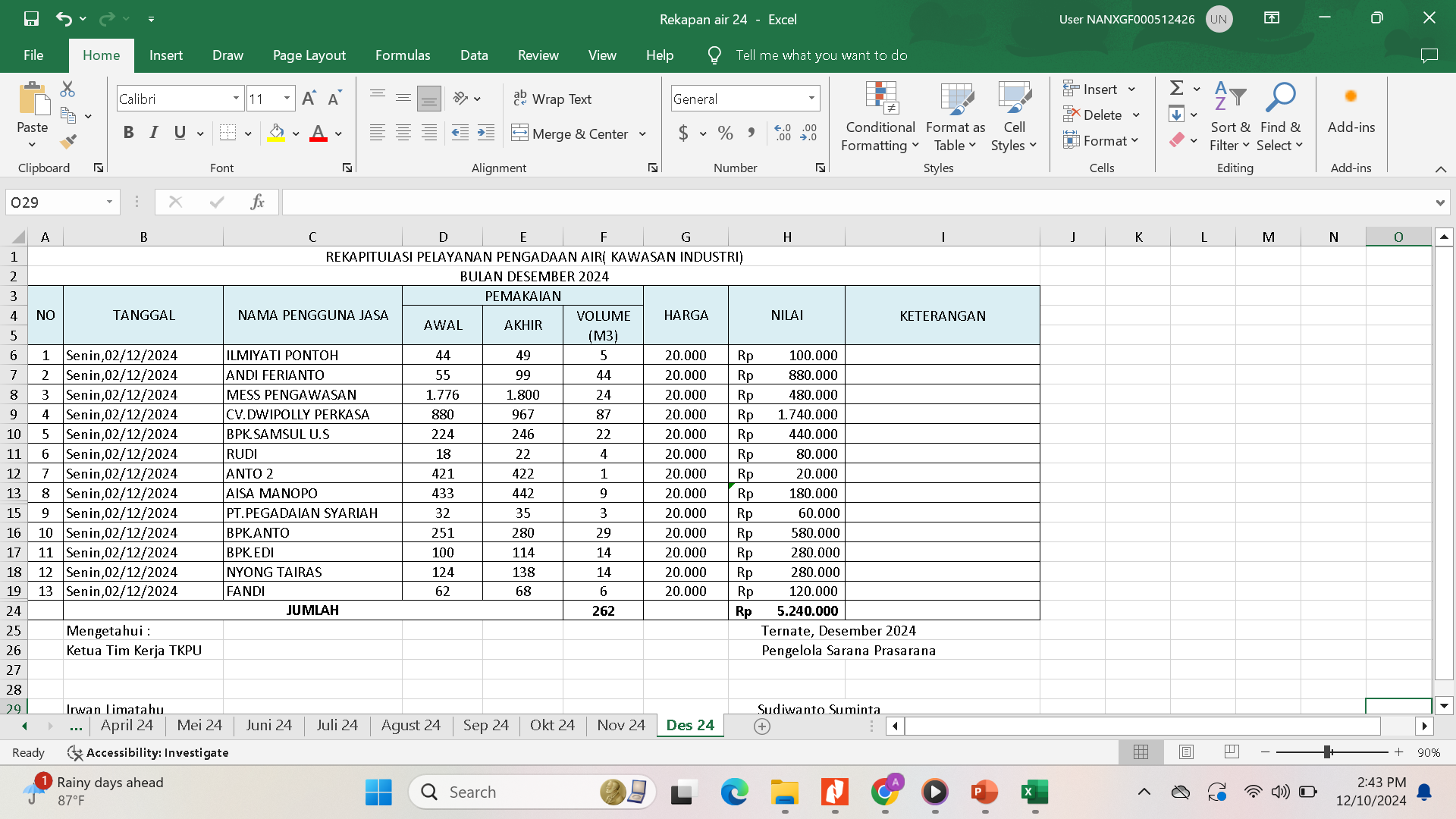1456x819 pixels.
Task: Click the Clear eraser icon
Action: tap(1177, 140)
